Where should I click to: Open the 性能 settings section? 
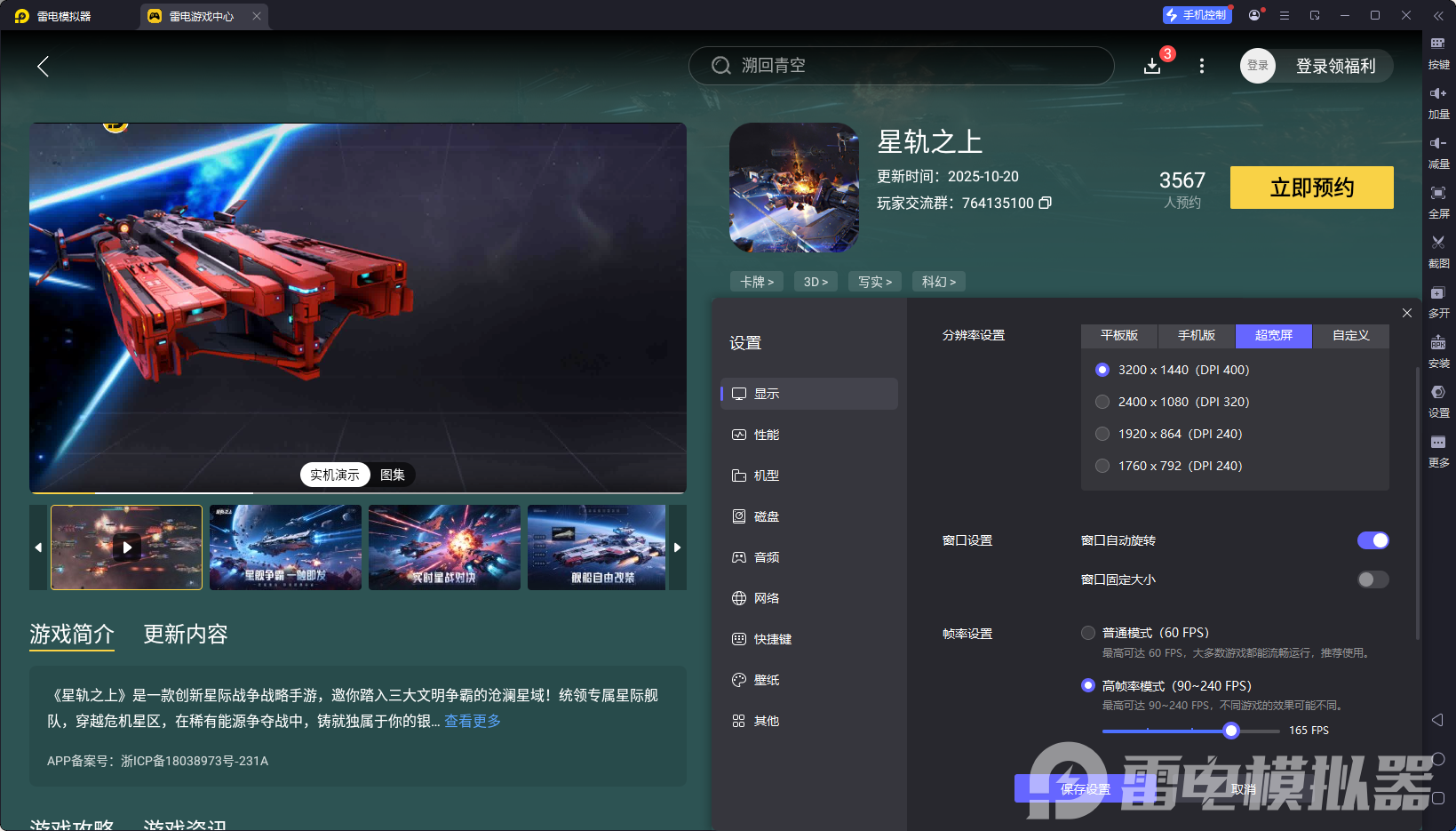pos(809,435)
